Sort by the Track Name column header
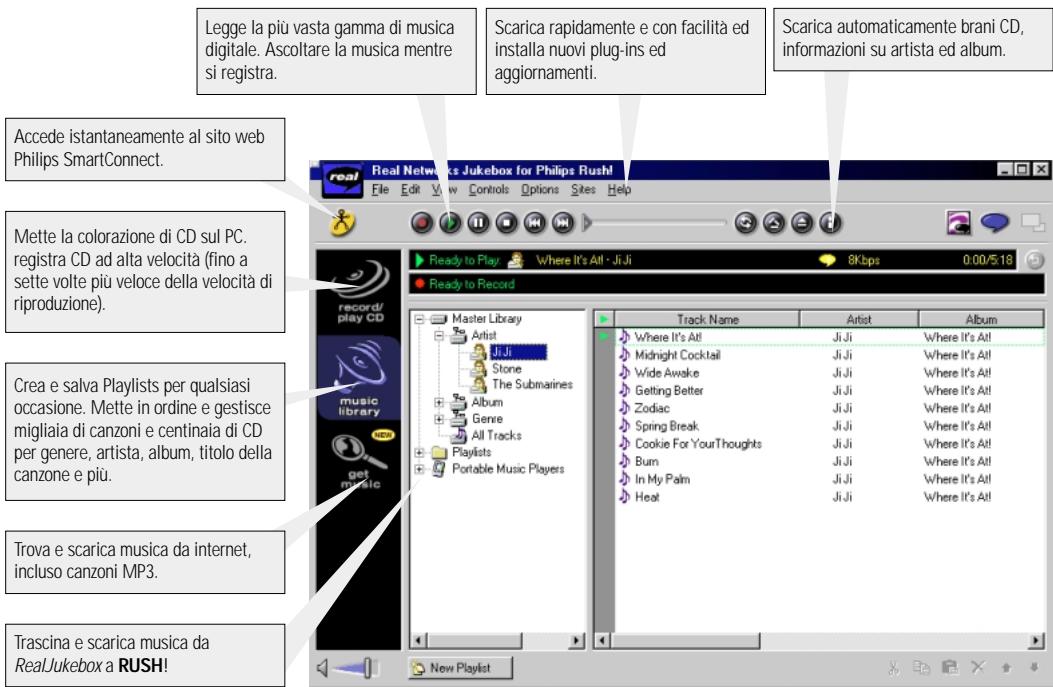Screen dimensions: 1053x687 (x=707, y=320)
